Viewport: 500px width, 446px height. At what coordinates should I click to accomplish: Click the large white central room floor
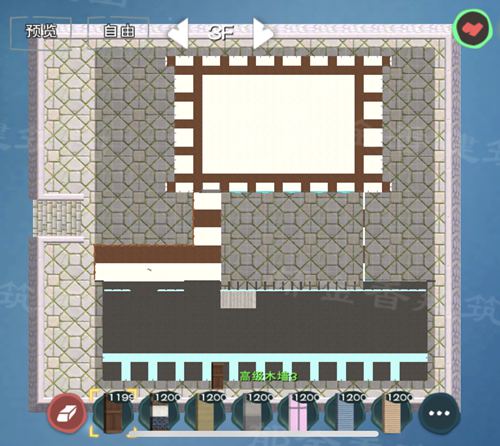pos(278,124)
